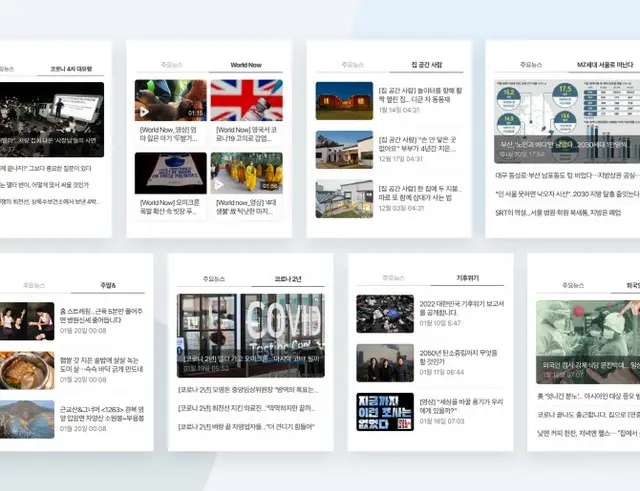Open the white house daytime thumbnail
This screenshot has width=640, height=491.
pos(344,150)
